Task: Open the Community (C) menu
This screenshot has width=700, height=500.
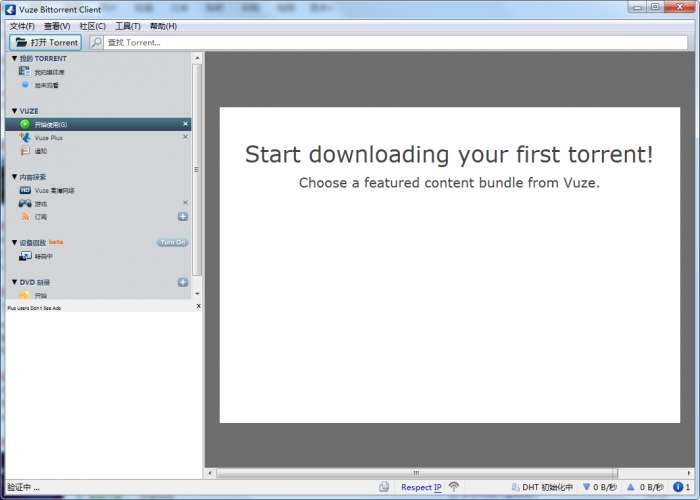Action: (x=92, y=26)
